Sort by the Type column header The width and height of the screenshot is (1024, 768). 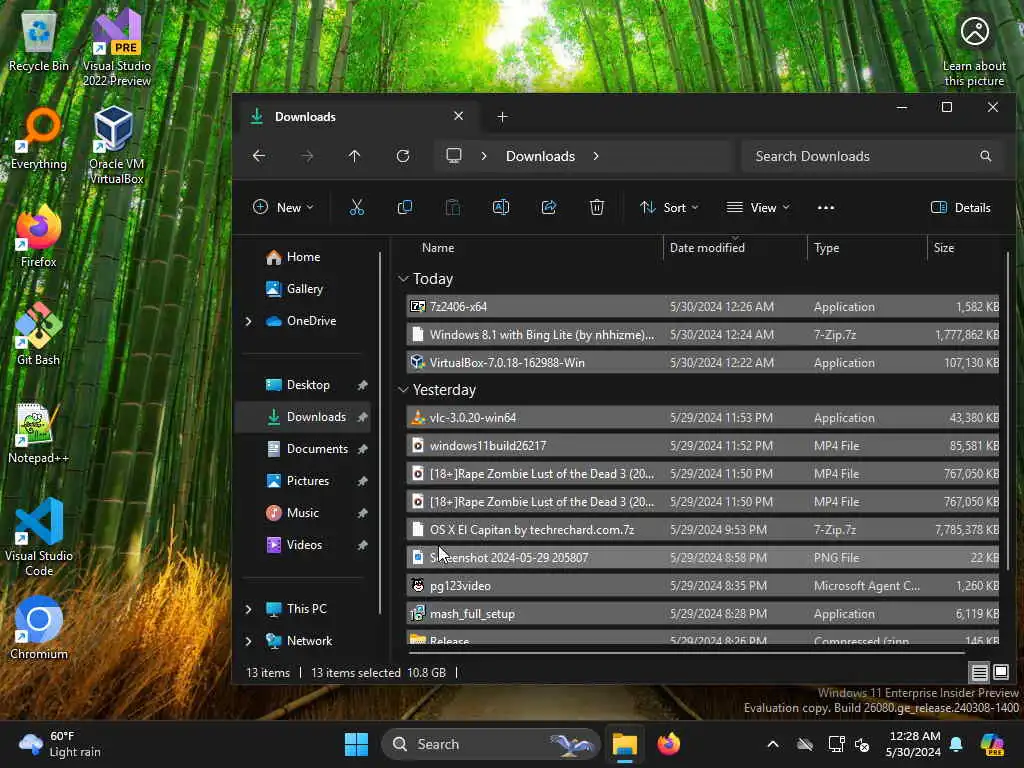point(826,248)
